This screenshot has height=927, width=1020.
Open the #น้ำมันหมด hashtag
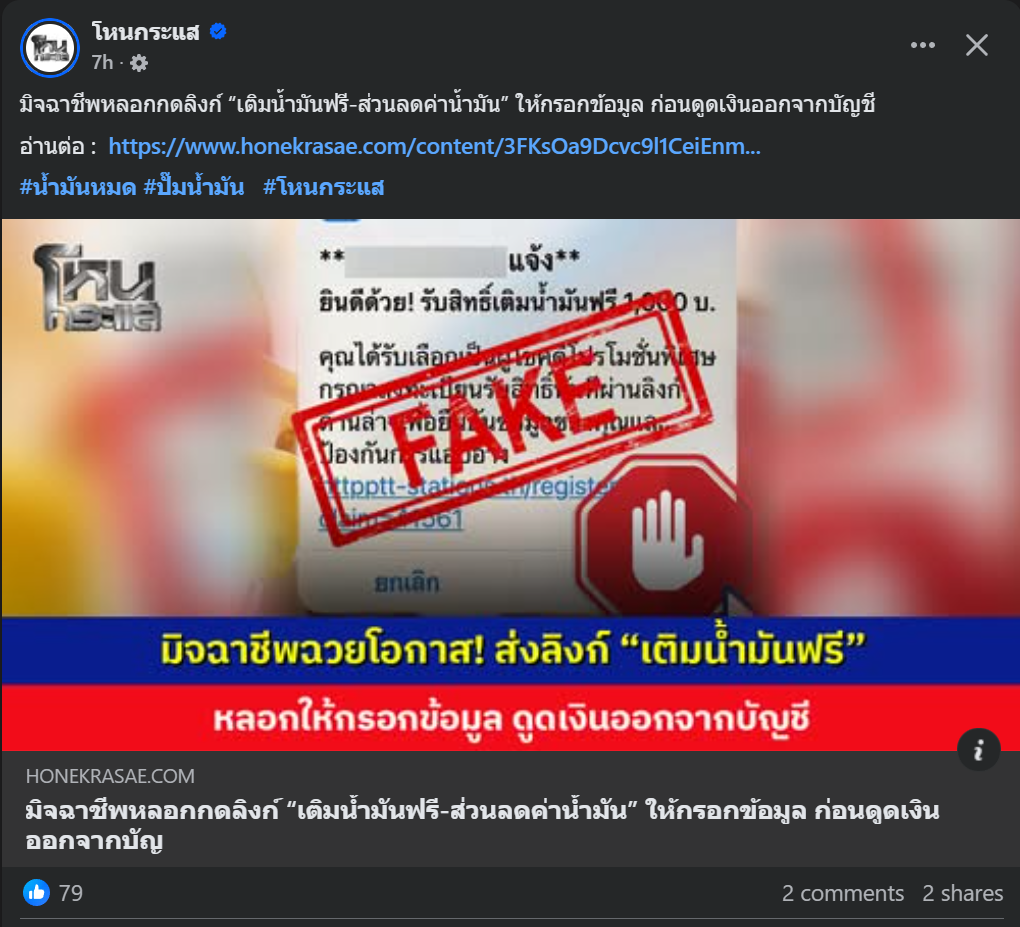[x=78, y=187]
